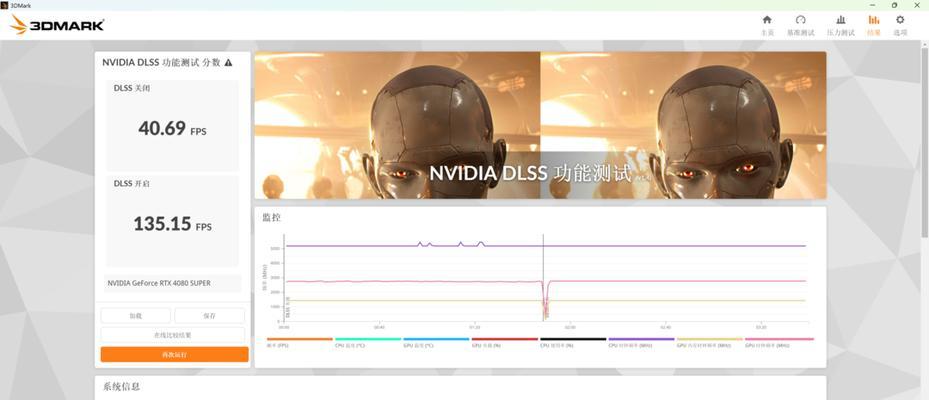This screenshot has width=929, height=400.
Task: Click the 监控 monitoring heading
Action: pos(271,217)
